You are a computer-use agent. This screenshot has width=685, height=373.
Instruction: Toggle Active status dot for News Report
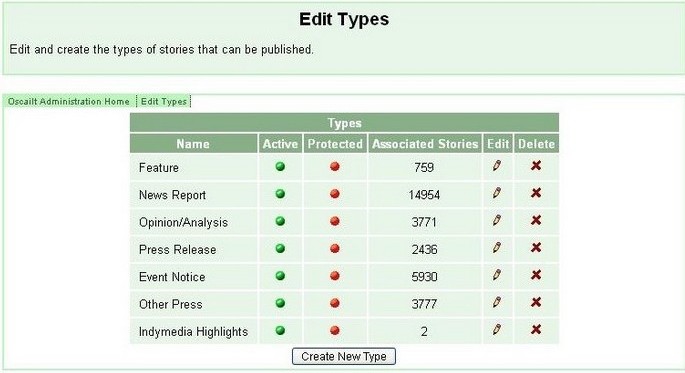tap(280, 194)
